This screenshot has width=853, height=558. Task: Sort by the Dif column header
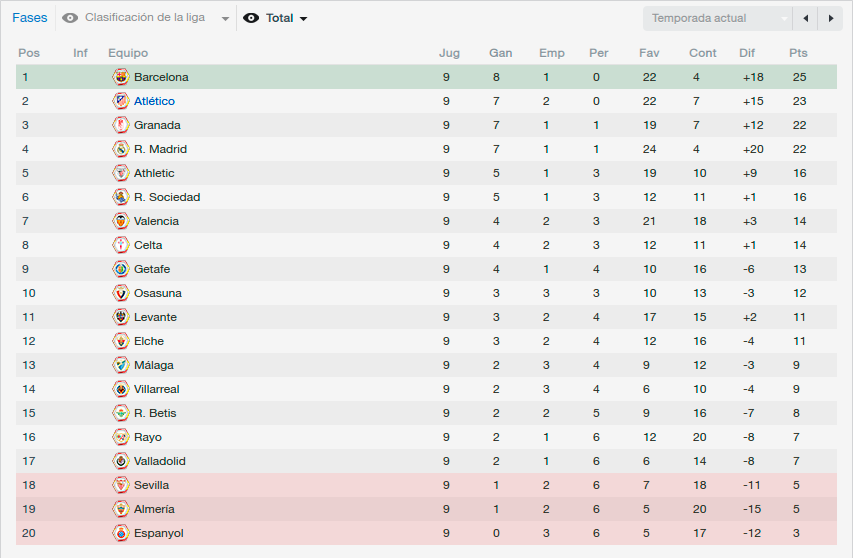point(747,53)
